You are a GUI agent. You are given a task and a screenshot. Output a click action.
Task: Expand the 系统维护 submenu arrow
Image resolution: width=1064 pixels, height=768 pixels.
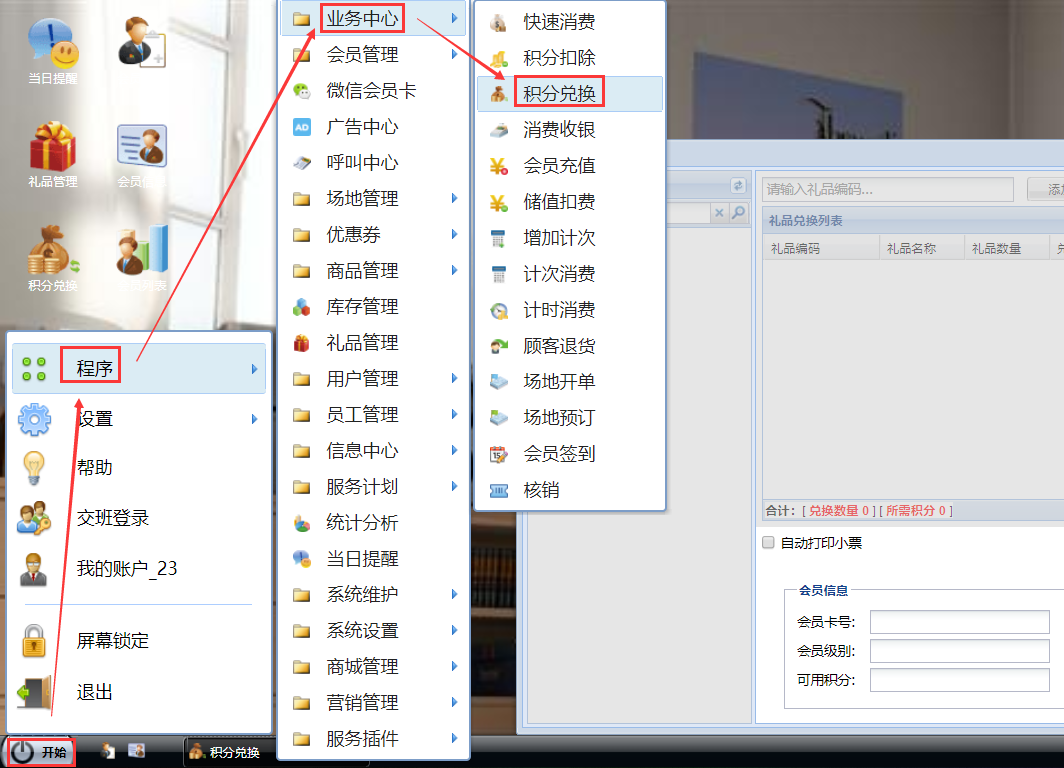[x=454, y=595]
